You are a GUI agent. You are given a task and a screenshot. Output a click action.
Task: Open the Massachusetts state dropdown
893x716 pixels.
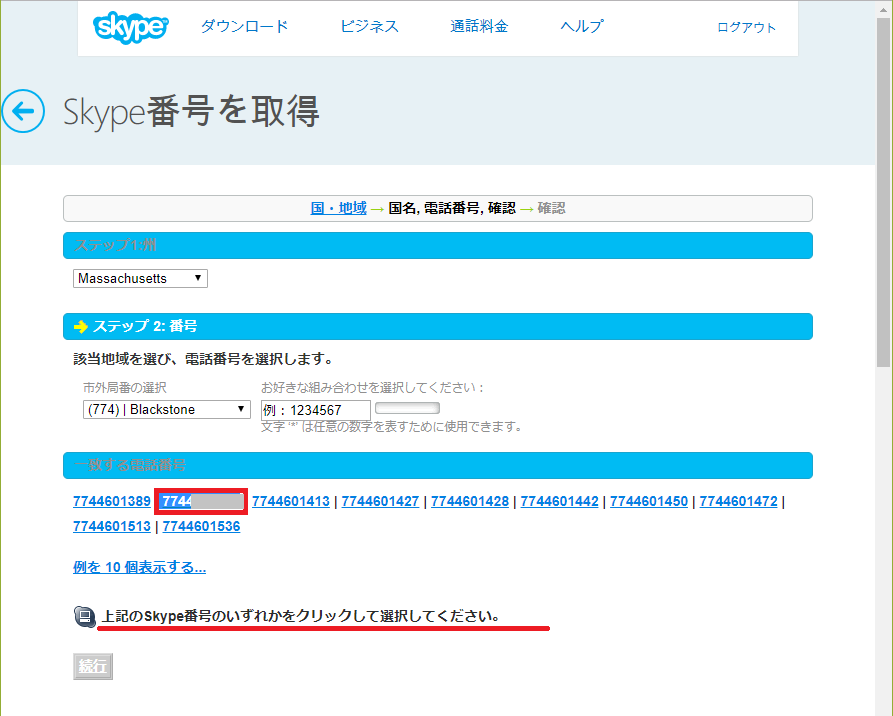[x=140, y=279]
